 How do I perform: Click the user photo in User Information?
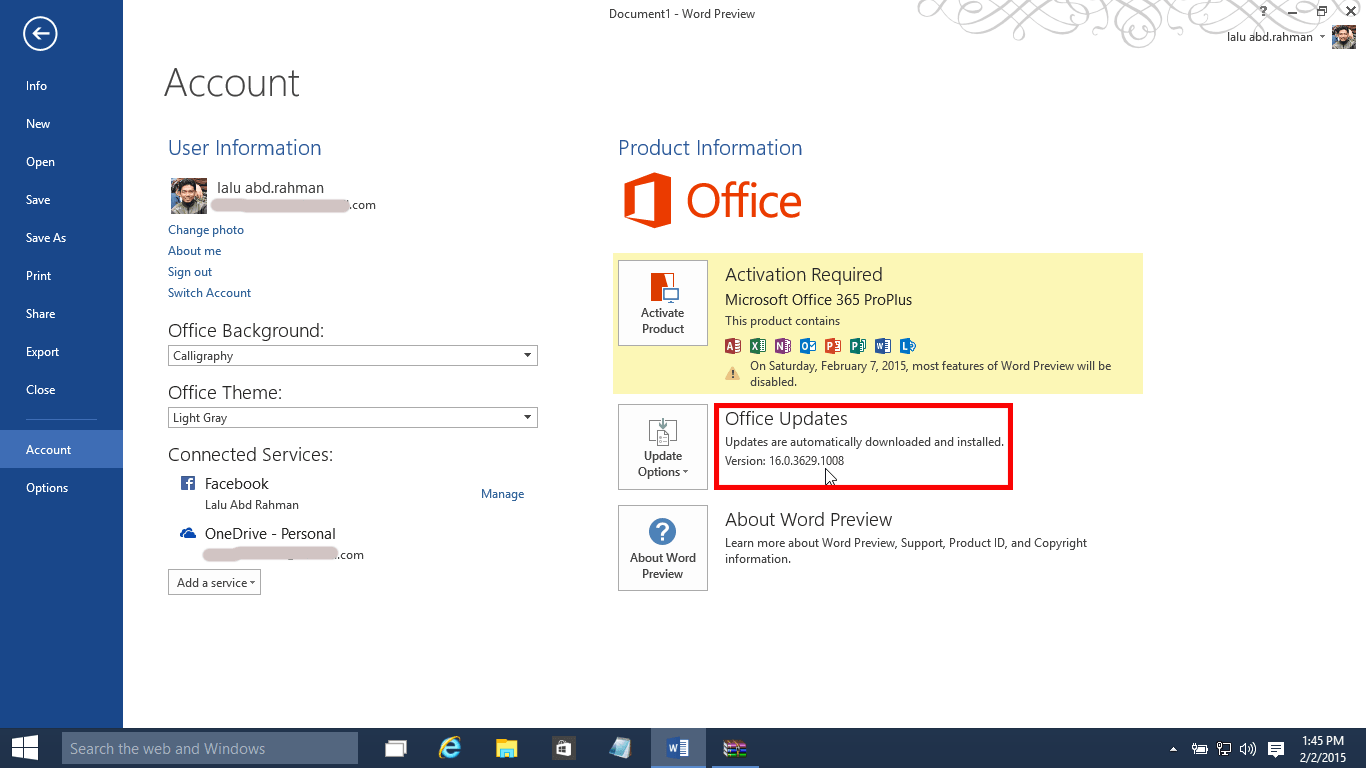(x=189, y=196)
